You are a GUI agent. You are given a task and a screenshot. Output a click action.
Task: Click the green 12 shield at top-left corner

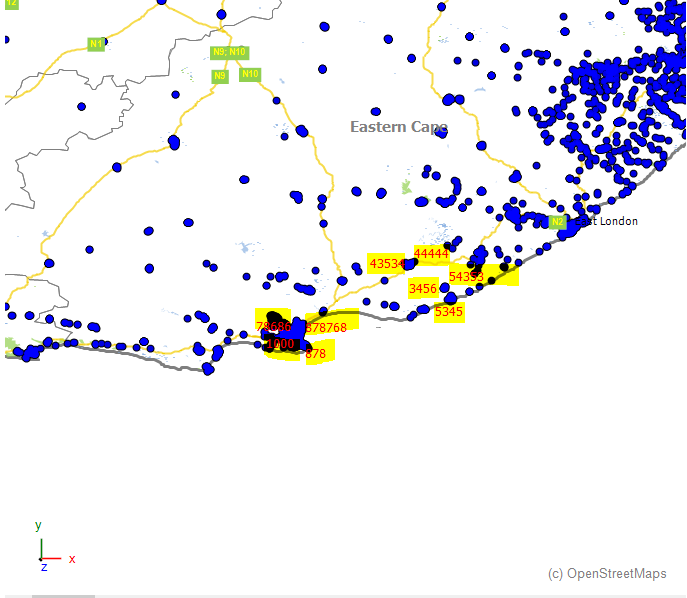(x=11, y=4)
